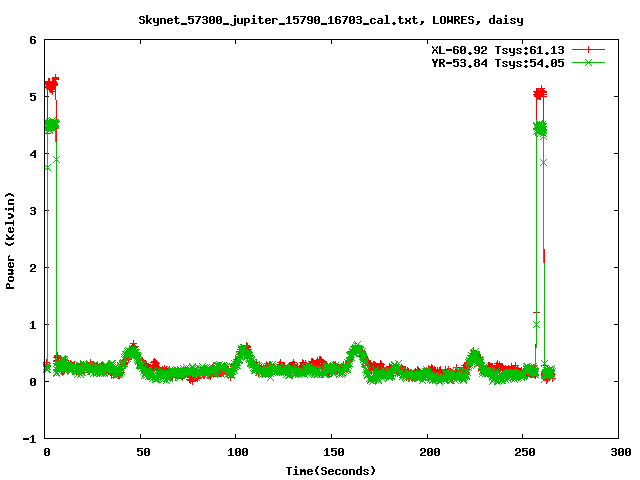The height and width of the screenshot is (480, 640).
Task: Click the plot title "Skynet_57300_jupiter_15790_16703_cal.txt, LOWRES, daisy"
Action: tap(331, 20)
